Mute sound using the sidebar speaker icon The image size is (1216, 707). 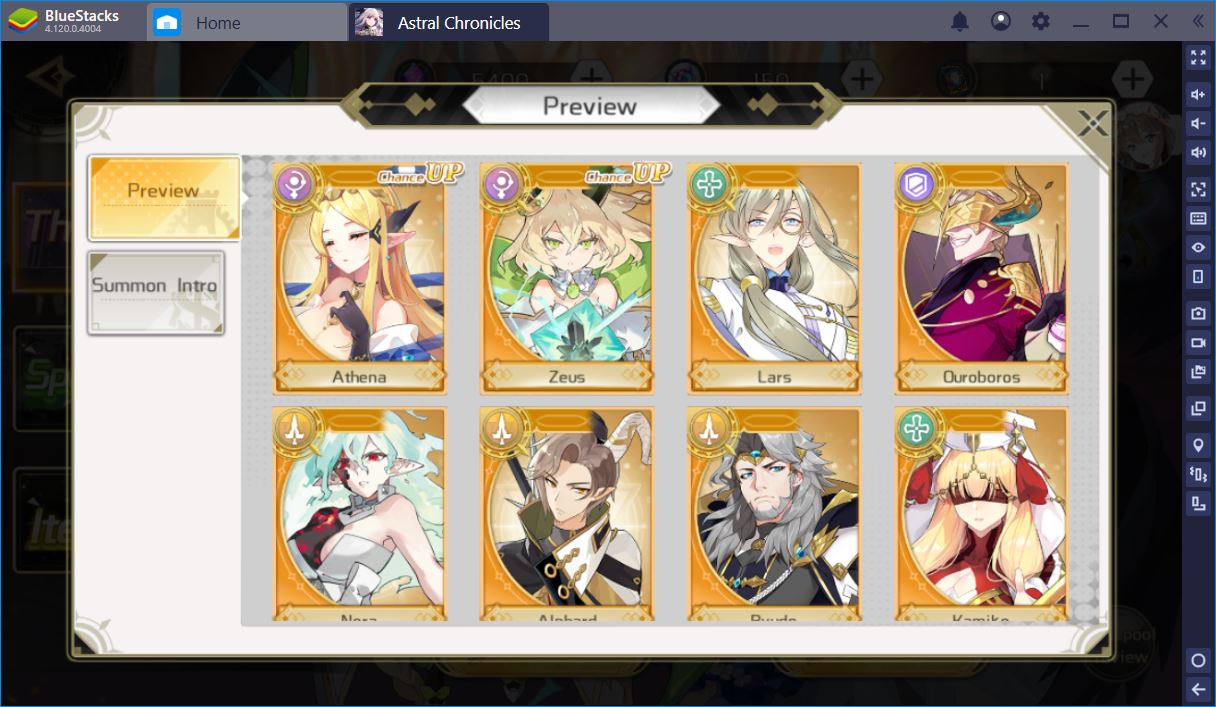[x=1197, y=152]
